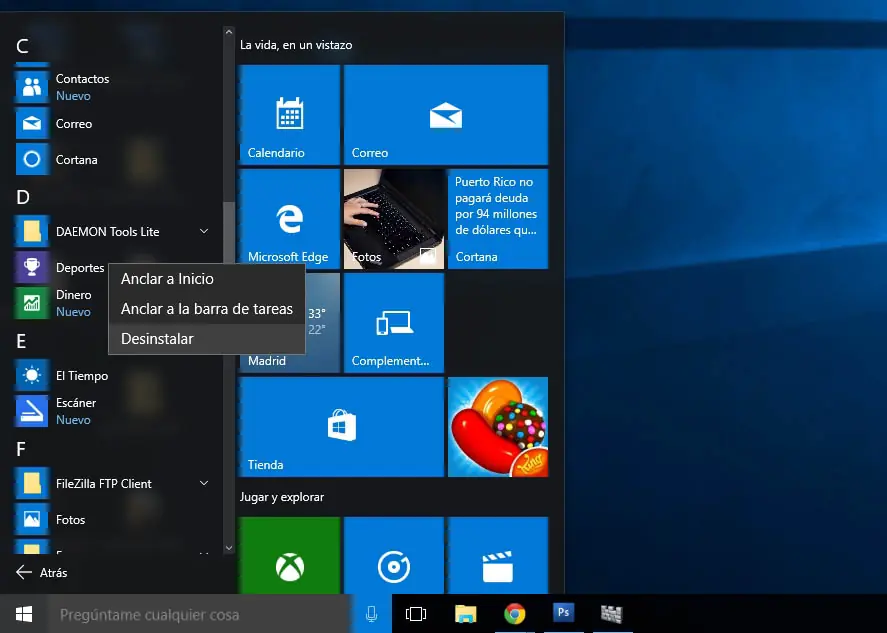Open the Fotos photo tile
The height and width of the screenshot is (633, 887).
pyautogui.click(x=394, y=219)
